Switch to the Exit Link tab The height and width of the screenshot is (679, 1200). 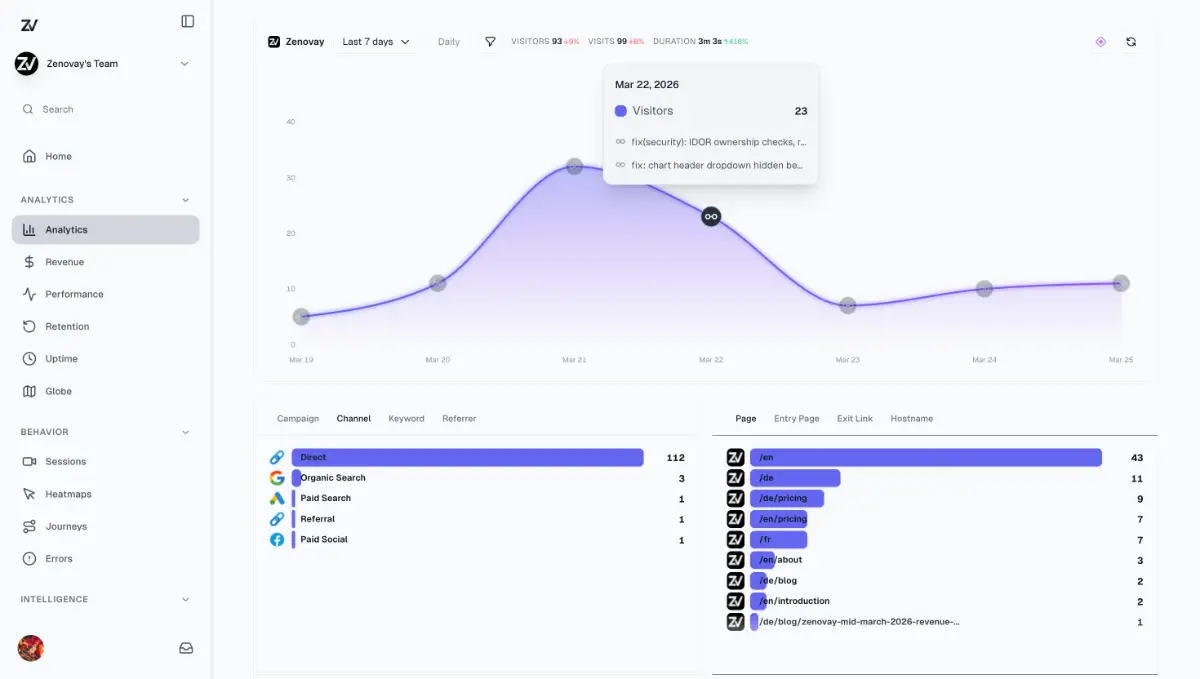point(855,419)
